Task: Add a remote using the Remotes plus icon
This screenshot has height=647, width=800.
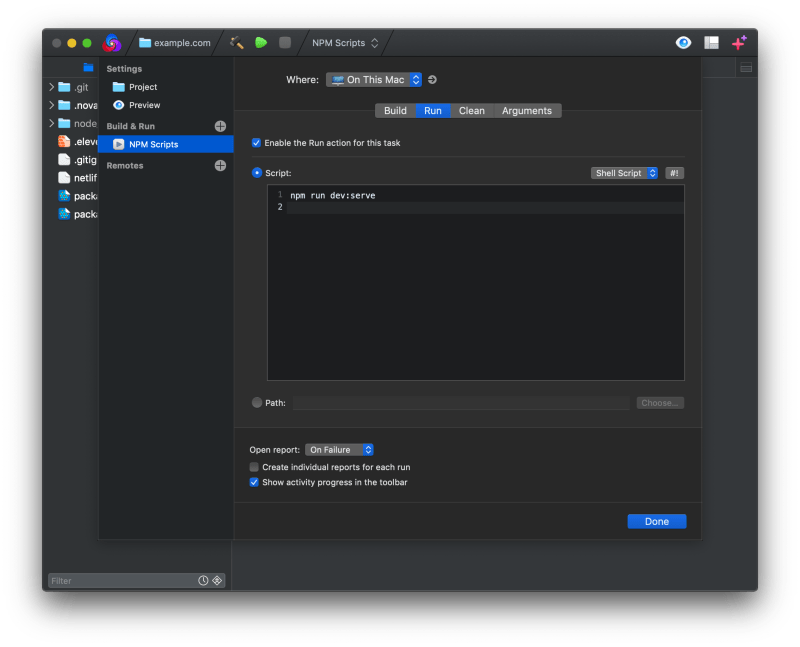Action: [222, 165]
